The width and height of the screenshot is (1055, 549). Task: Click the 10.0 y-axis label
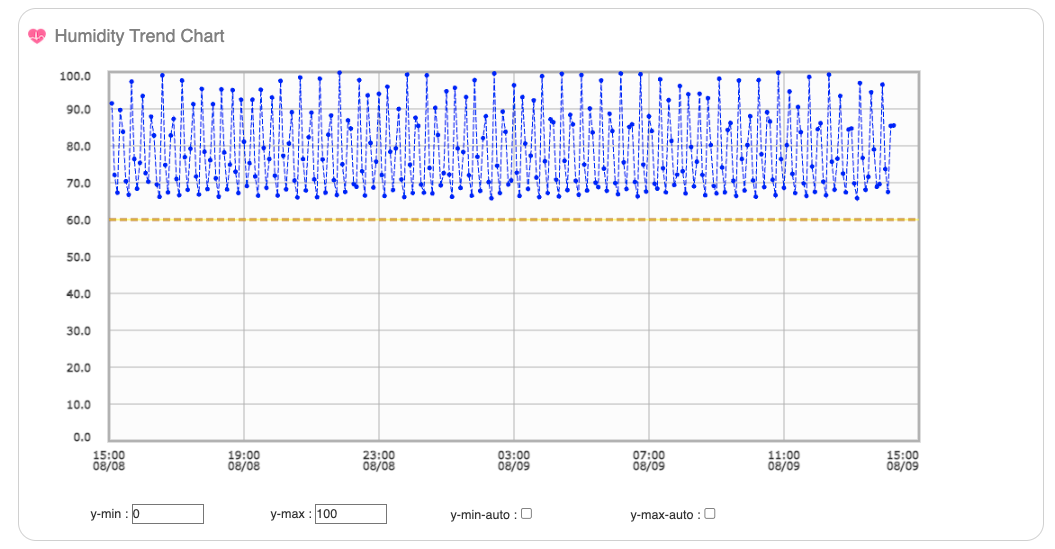(x=78, y=404)
